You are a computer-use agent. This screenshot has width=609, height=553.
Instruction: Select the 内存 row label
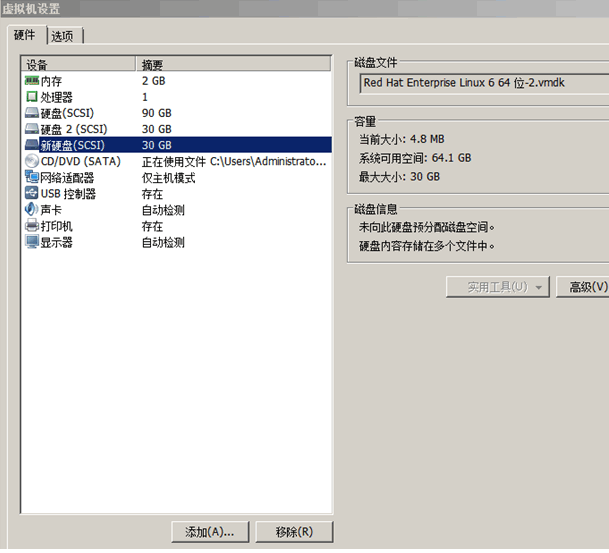coord(51,81)
